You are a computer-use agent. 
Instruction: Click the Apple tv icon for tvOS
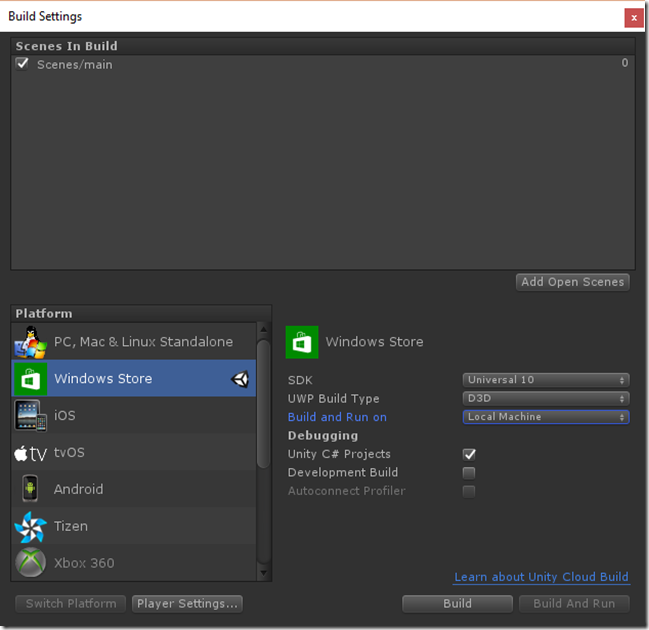pyautogui.click(x=31, y=454)
